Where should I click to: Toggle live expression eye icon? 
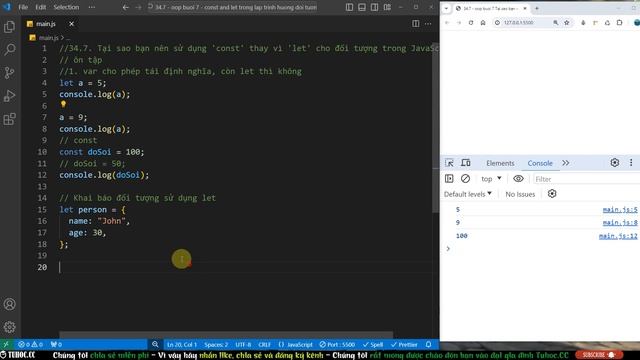tap(518, 179)
